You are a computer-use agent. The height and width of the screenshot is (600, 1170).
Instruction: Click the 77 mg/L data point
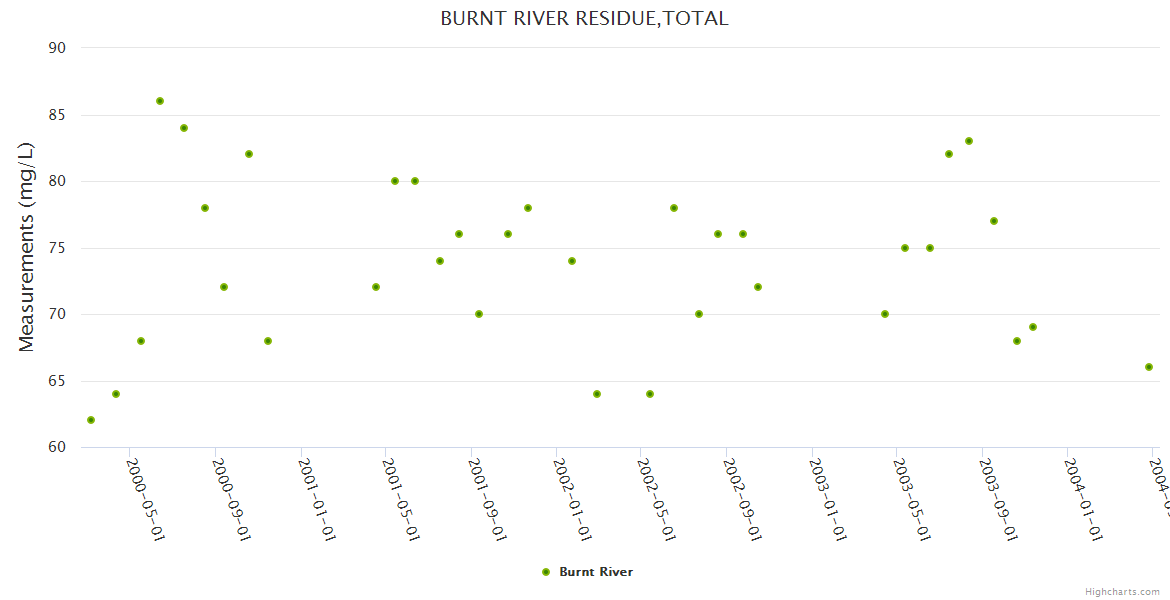[994, 221]
